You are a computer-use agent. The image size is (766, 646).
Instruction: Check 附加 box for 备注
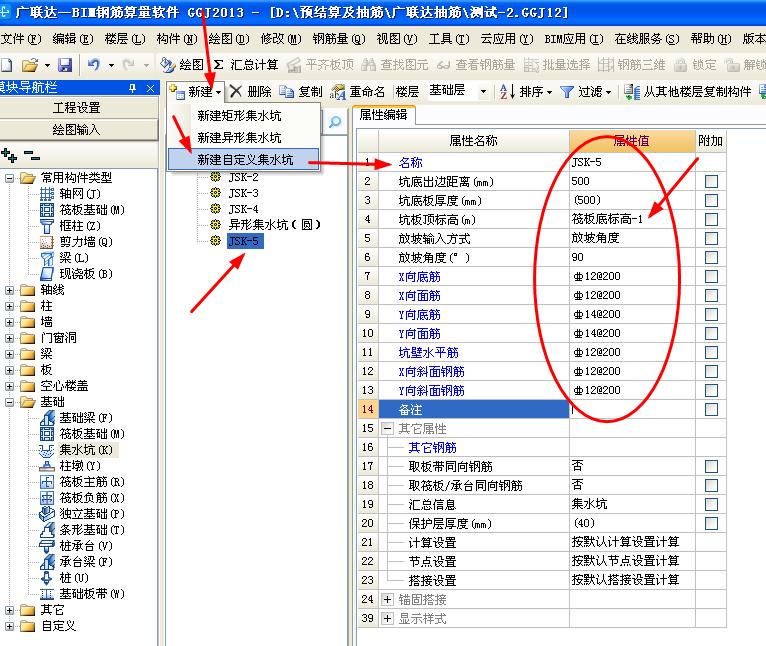(x=711, y=409)
